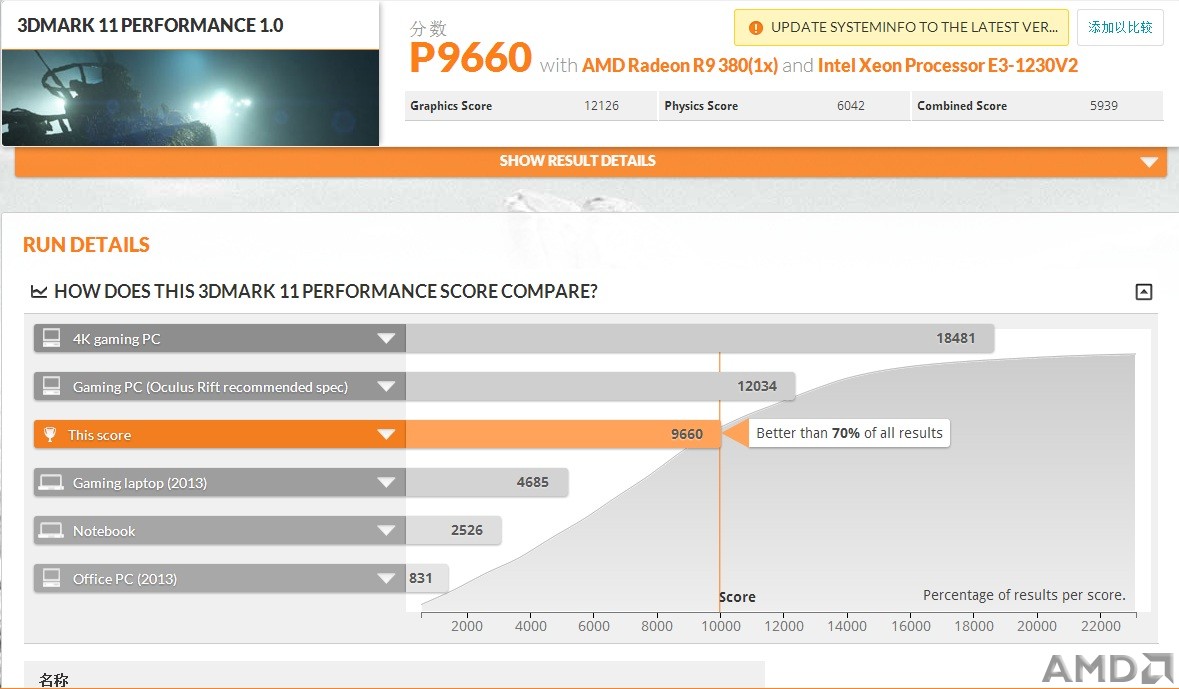Click the P9660 overall score
1179x689 pixels.
[x=471, y=58]
